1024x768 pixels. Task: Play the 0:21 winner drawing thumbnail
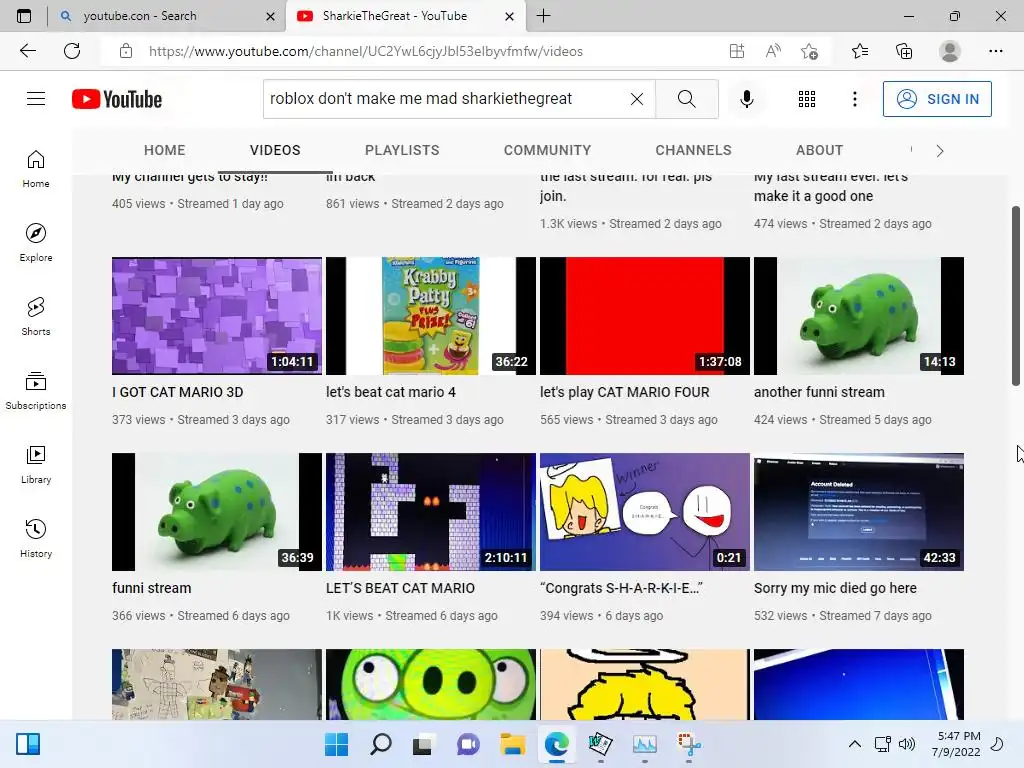coord(645,512)
